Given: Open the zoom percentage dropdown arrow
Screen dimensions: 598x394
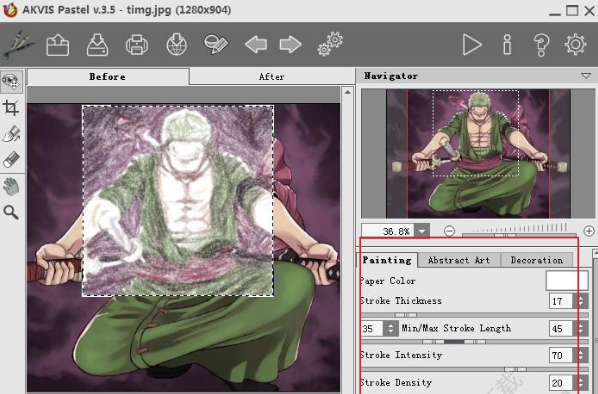Looking at the screenshot, I should click(422, 231).
